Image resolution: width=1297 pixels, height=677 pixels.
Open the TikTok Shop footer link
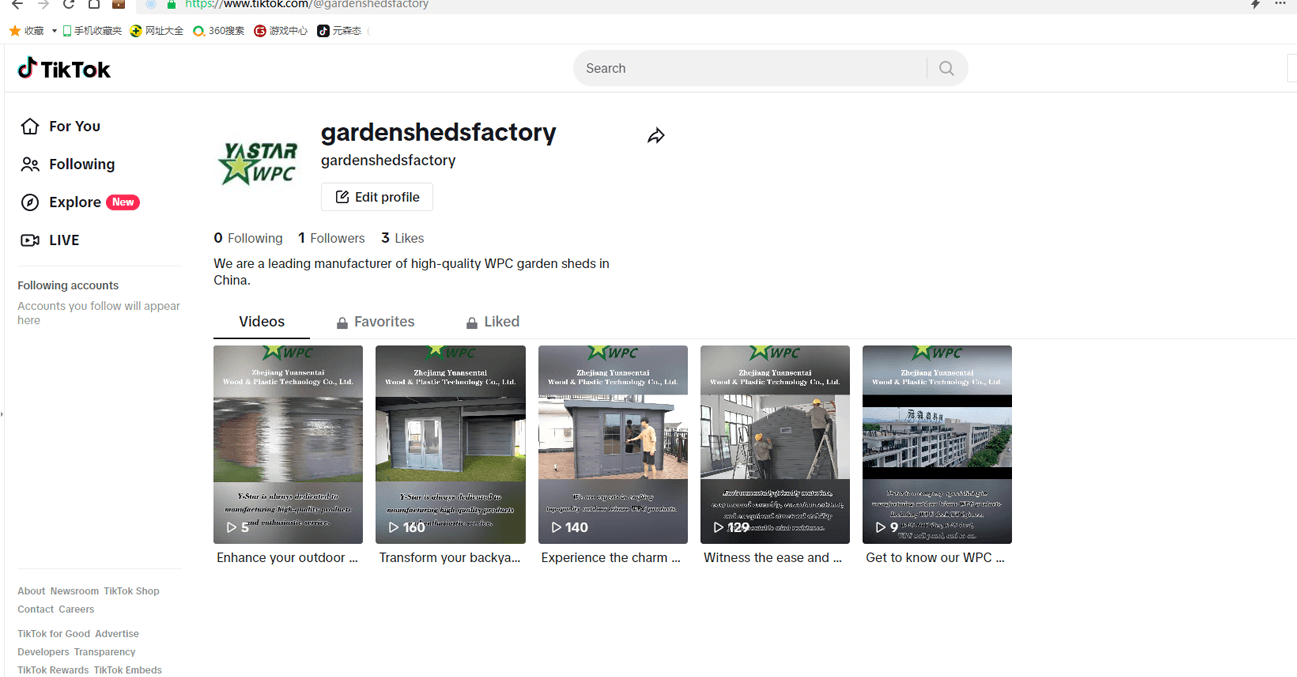[x=132, y=591]
